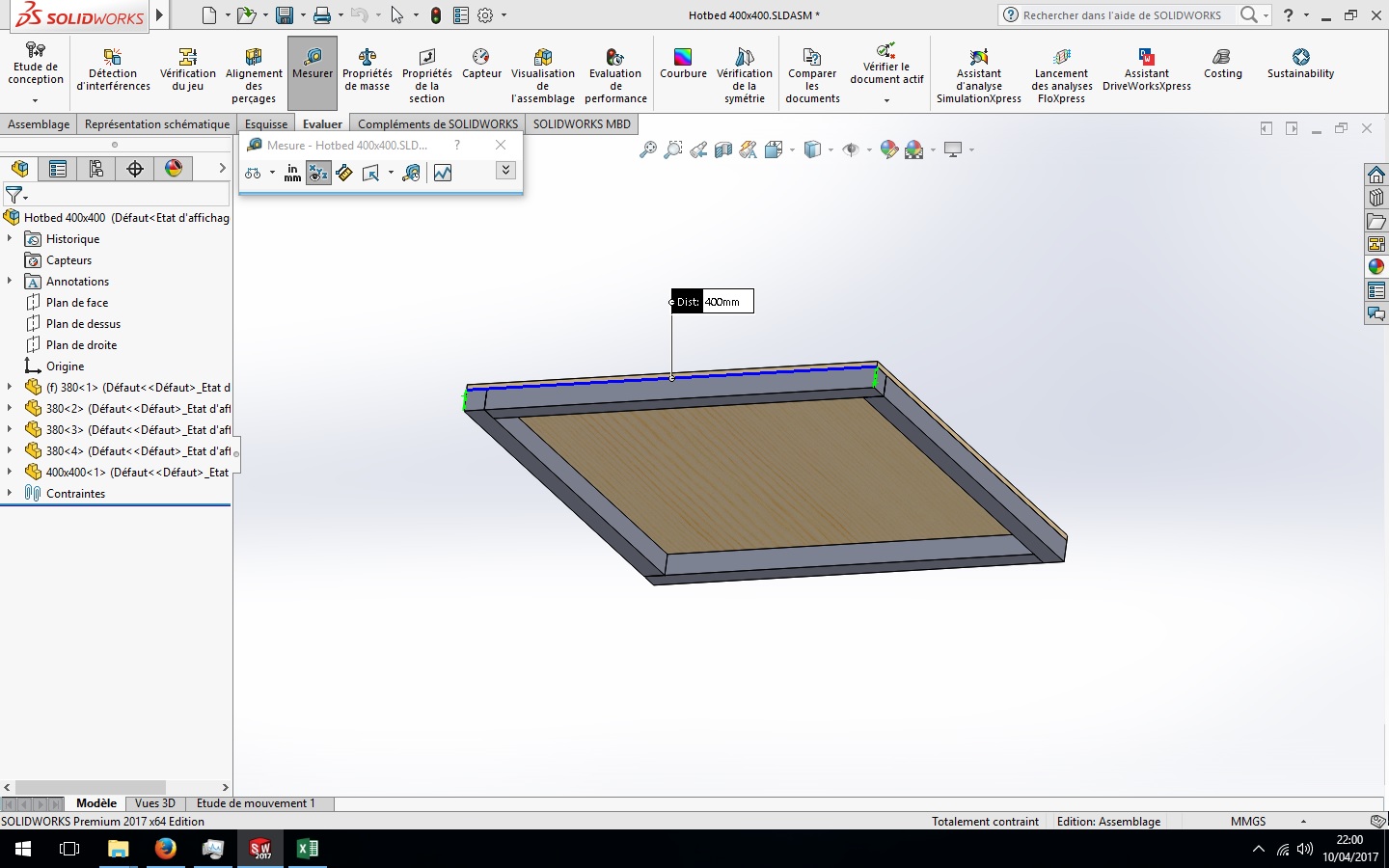Viewport: 1389px width, 868px height.
Task: Click the Sustainability icon
Action: [1300, 64]
